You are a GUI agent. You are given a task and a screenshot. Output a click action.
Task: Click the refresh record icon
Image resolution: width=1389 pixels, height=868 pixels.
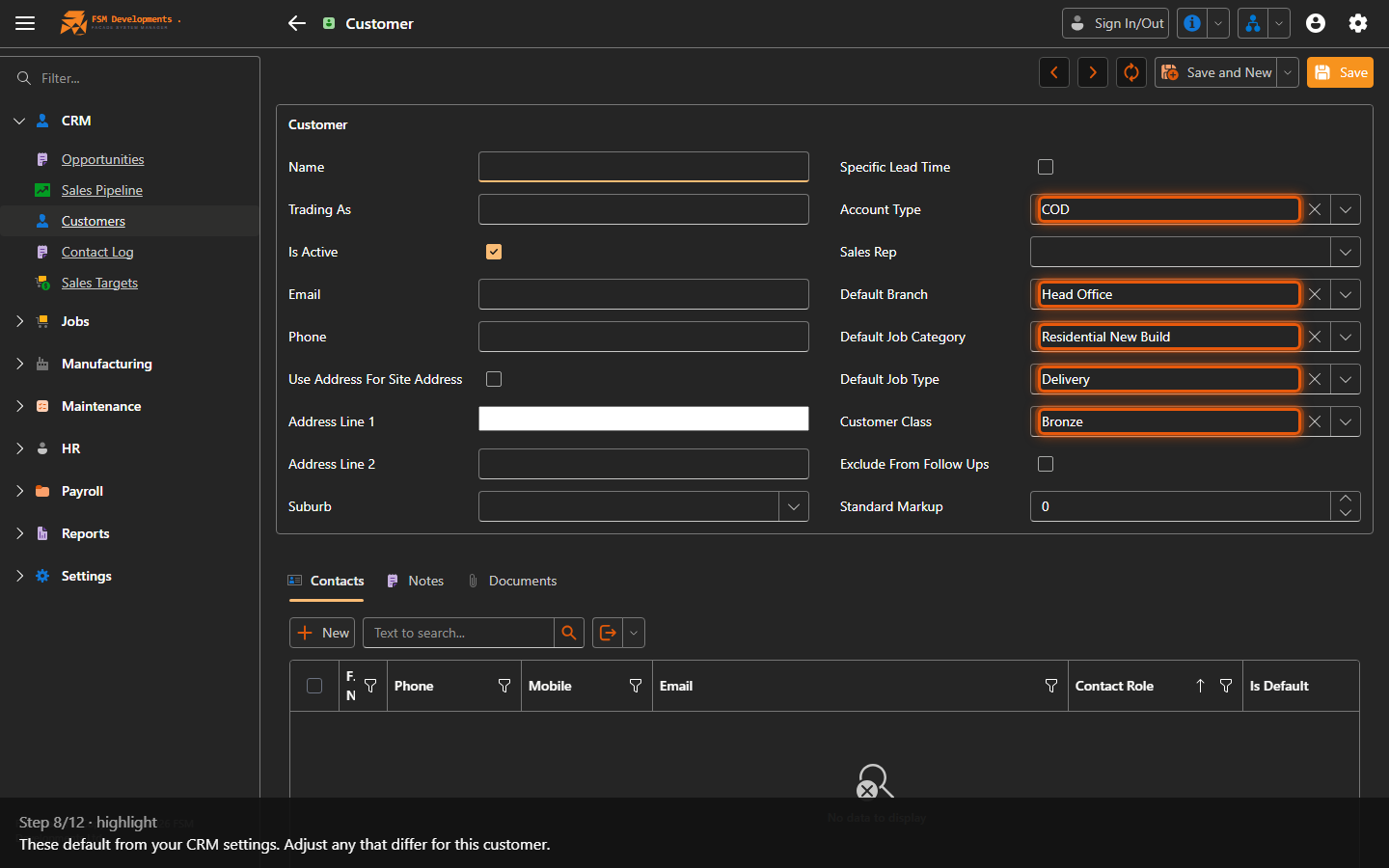point(1131,72)
